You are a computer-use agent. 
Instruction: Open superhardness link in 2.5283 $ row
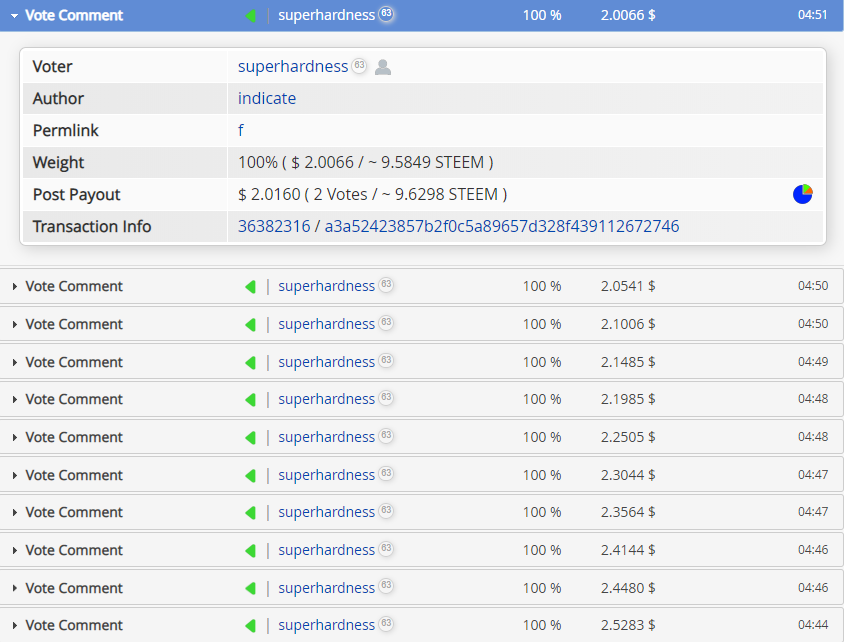click(326, 625)
